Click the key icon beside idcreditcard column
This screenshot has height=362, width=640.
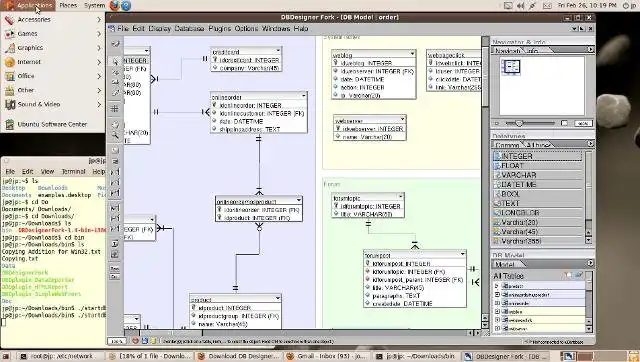pos(215,60)
